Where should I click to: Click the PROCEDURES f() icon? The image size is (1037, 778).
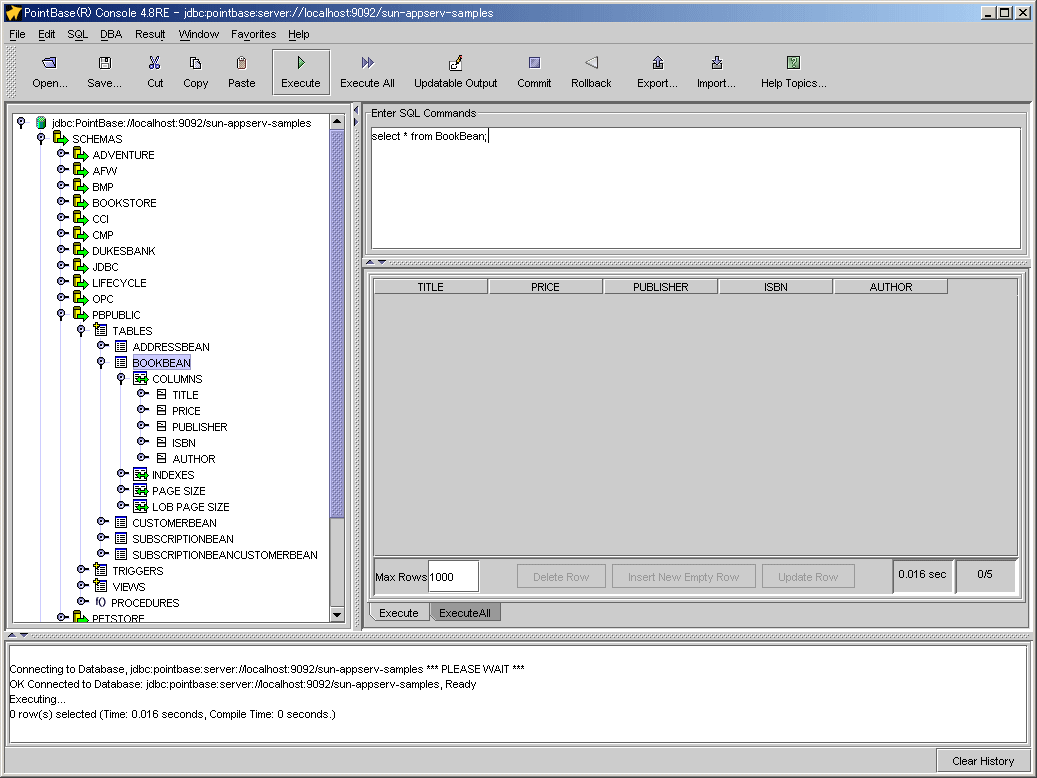tap(101, 602)
